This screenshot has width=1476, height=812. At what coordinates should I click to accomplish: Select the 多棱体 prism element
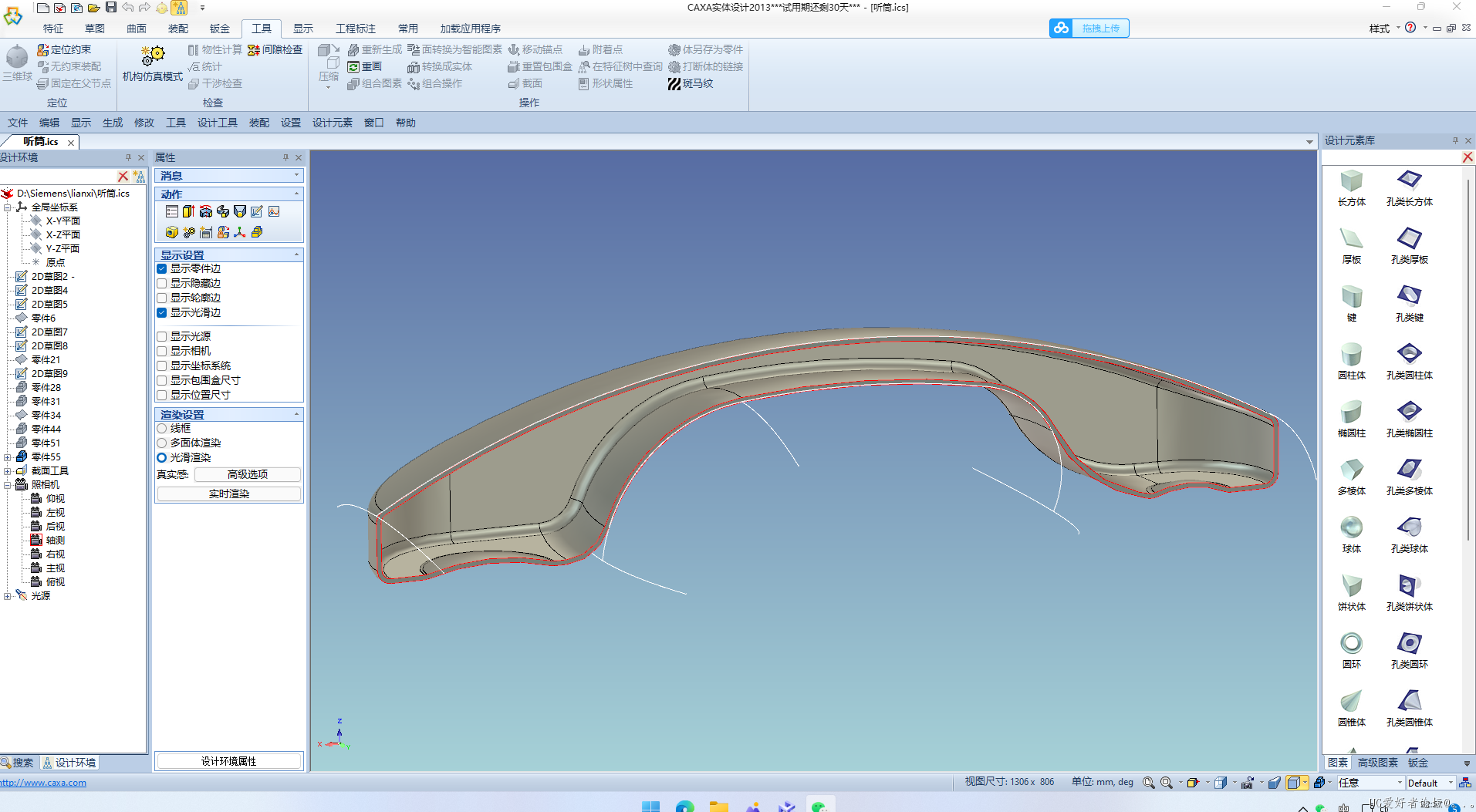(x=1351, y=477)
